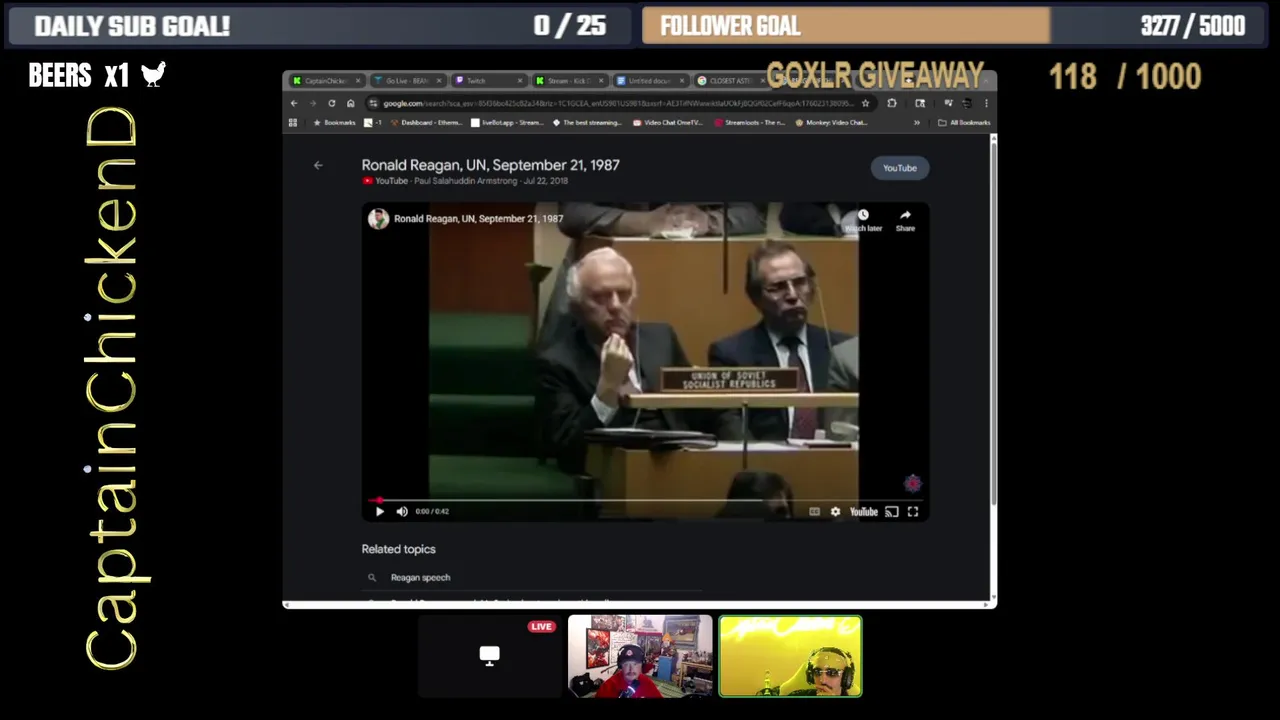Screen dimensions: 1280x720
Task: Share the video with the Share arrow
Action: tap(905, 220)
